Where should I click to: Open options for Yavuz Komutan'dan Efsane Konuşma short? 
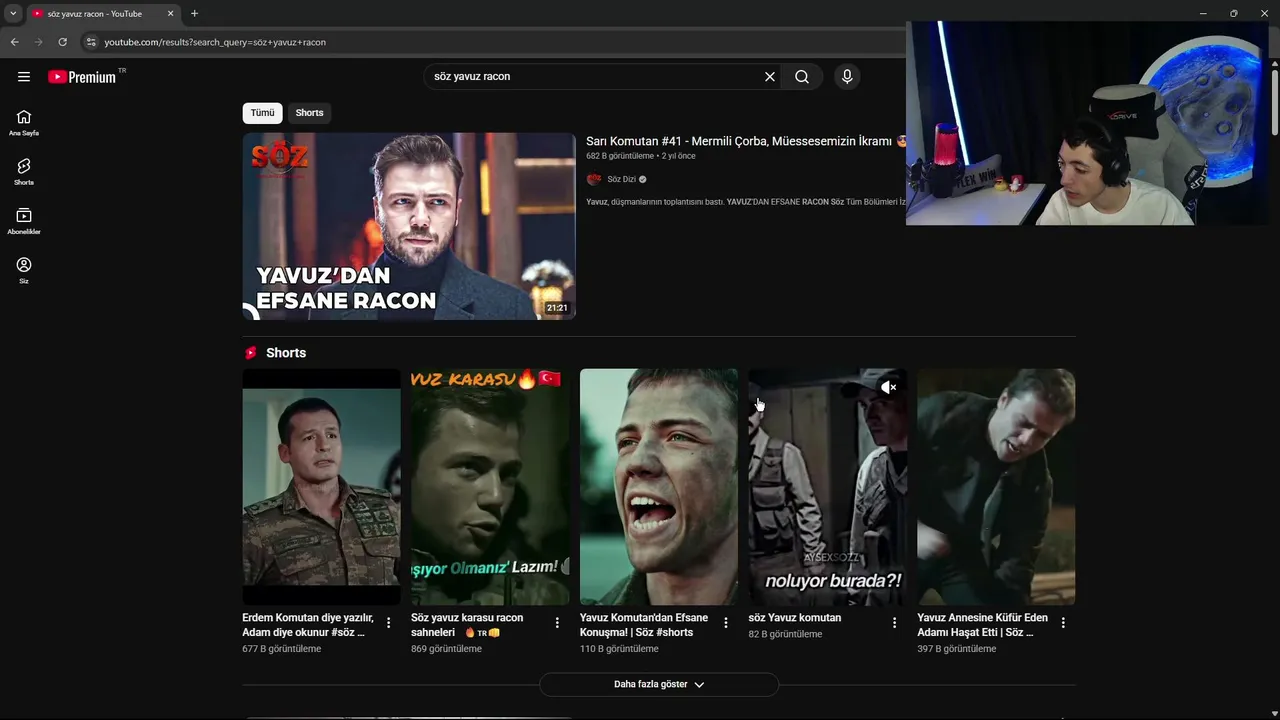click(726, 623)
